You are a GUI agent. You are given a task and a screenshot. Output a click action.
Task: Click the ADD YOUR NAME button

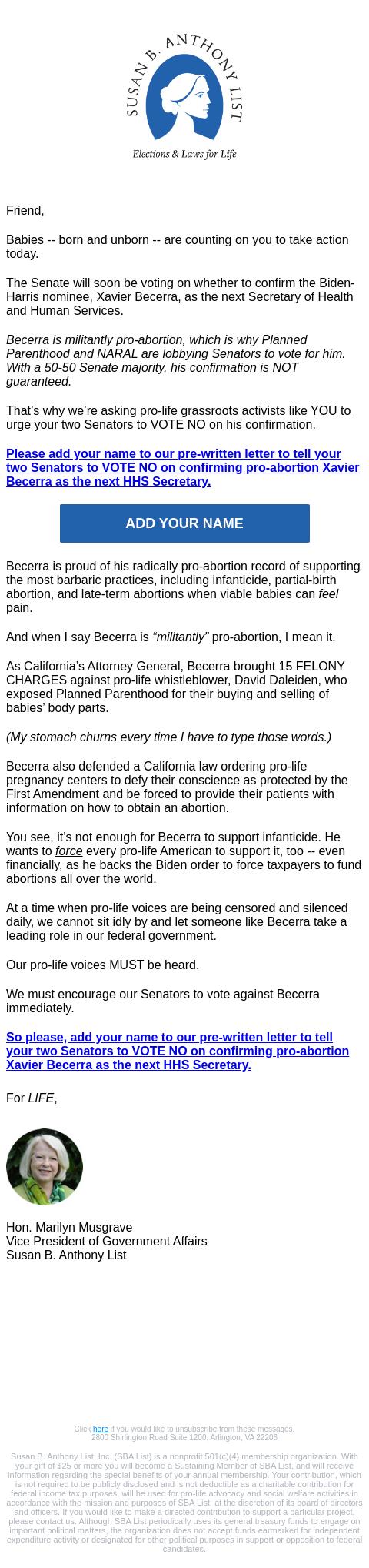(x=184, y=523)
